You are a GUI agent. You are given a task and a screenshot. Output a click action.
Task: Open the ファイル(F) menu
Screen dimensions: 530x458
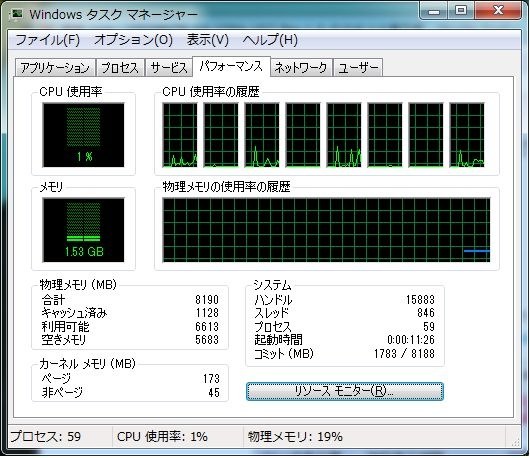point(48,40)
